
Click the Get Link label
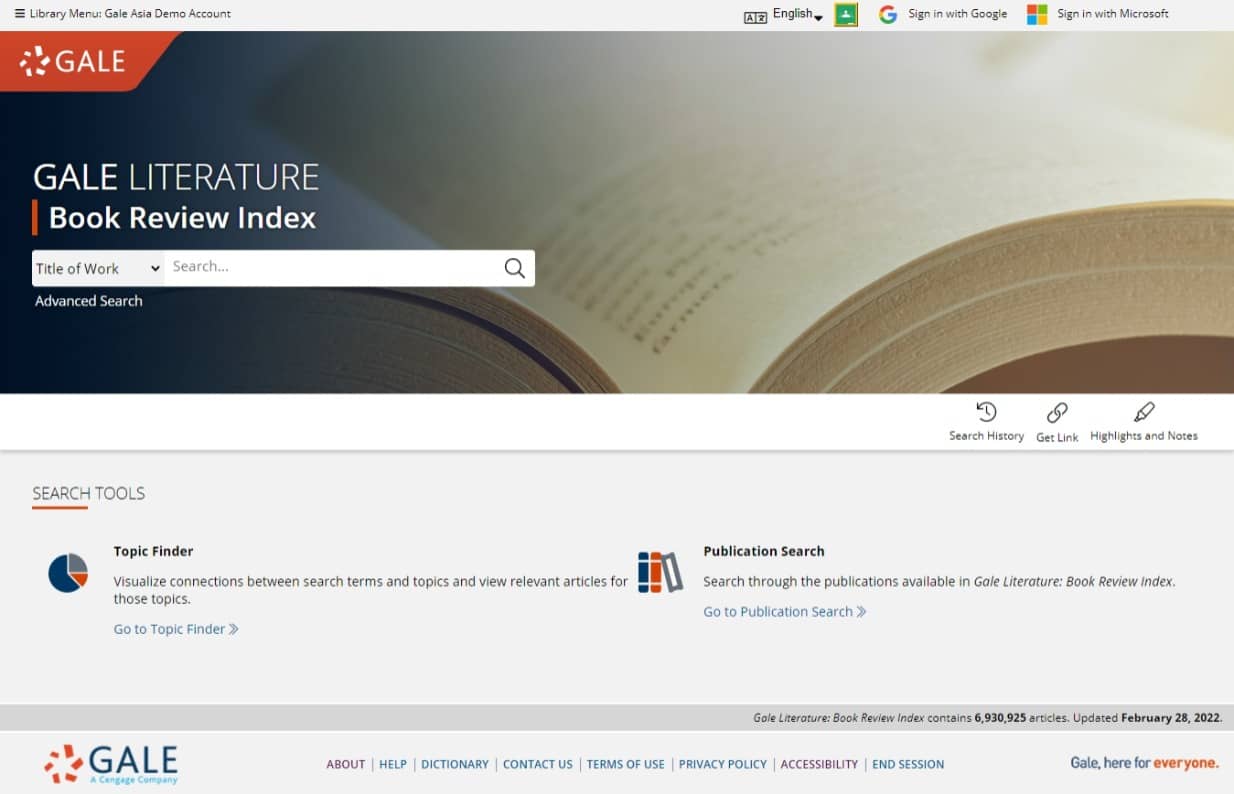click(x=1057, y=437)
